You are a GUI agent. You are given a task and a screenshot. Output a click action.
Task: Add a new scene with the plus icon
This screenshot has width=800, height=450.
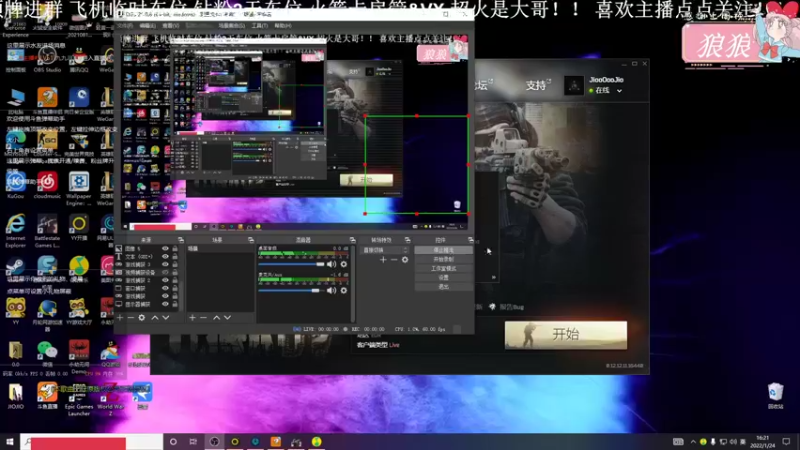(192, 317)
